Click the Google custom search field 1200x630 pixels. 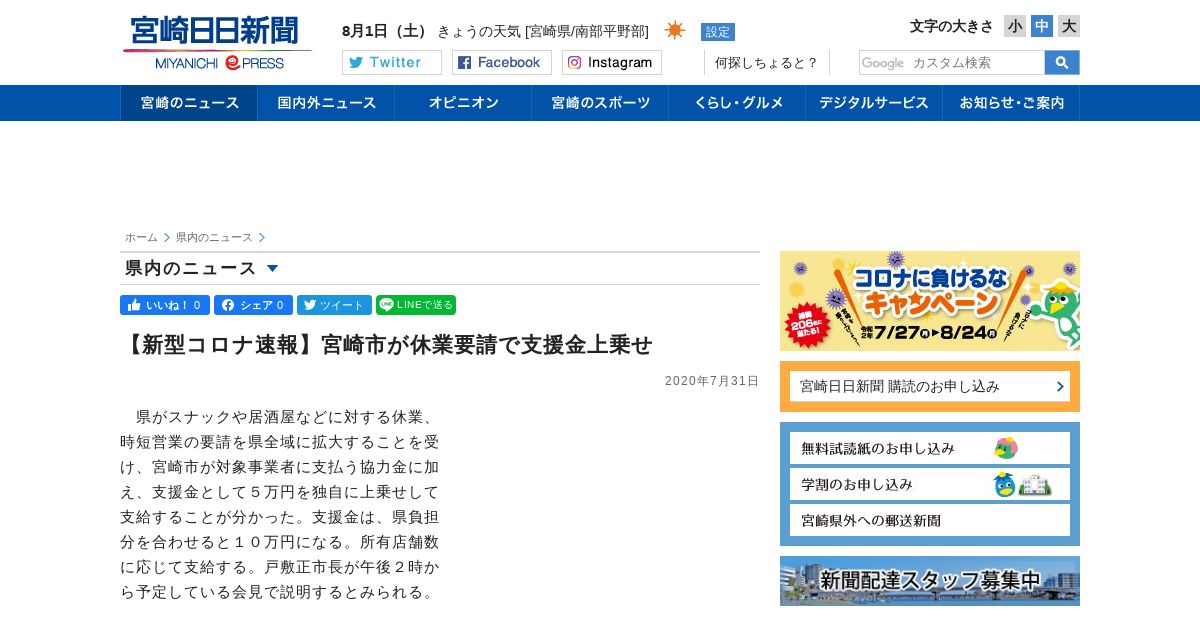coord(952,62)
